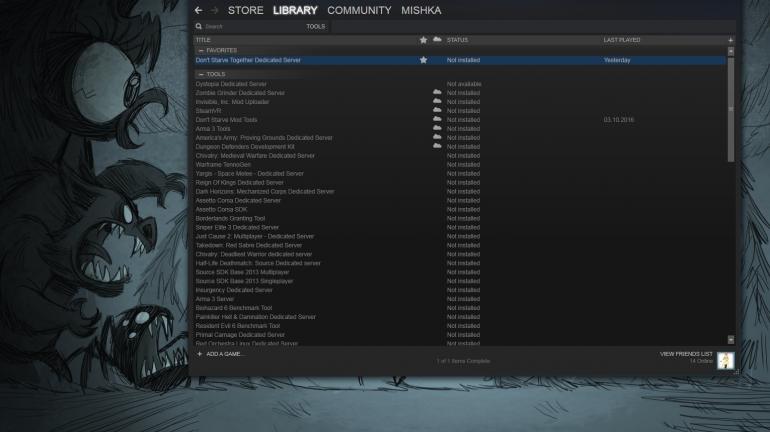Click the scrollbar down arrow

point(731,339)
